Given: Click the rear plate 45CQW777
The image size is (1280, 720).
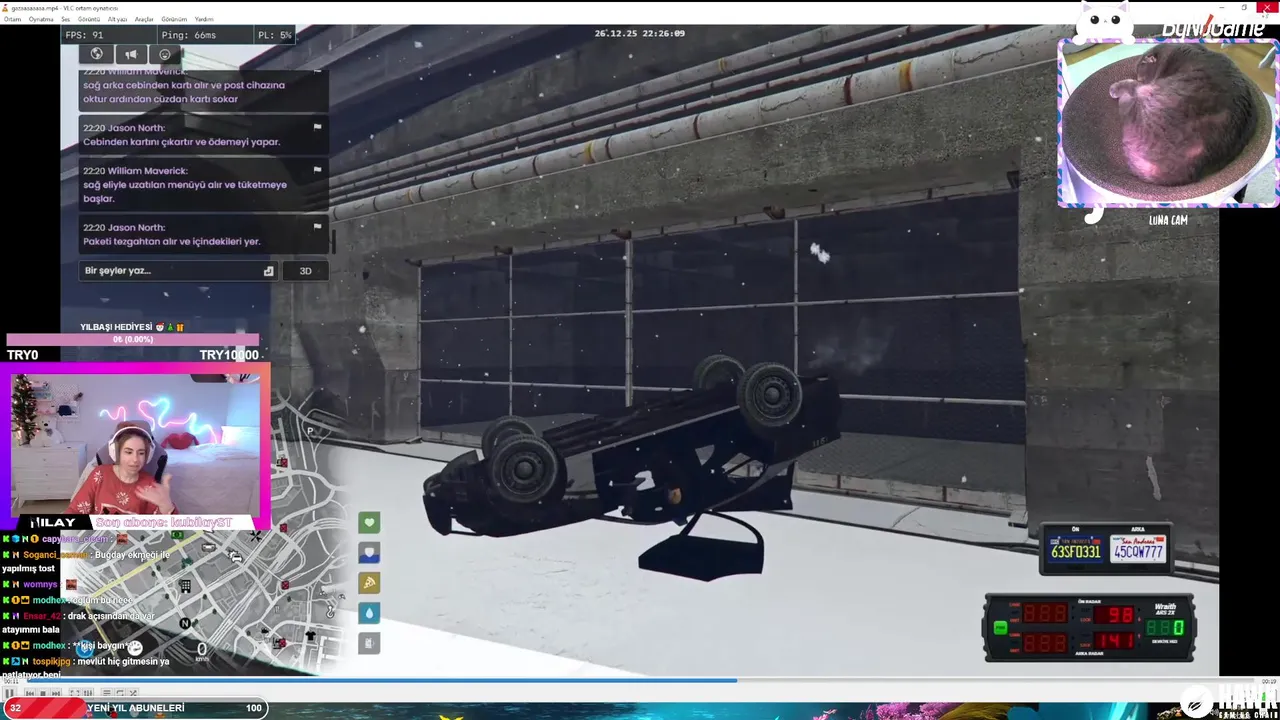Looking at the screenshot, I should coord(1138,549).
